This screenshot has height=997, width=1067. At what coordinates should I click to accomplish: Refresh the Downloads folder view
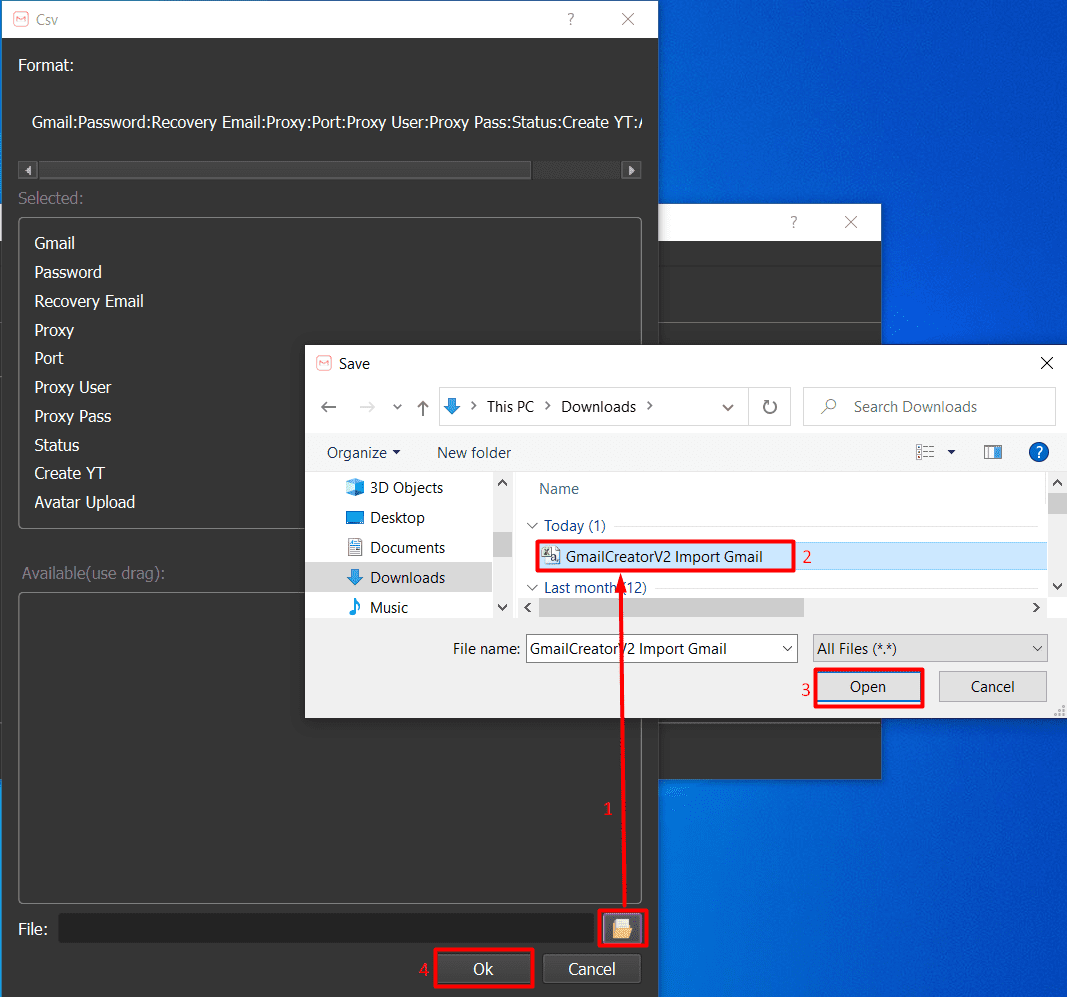click(x=770, y=407)
